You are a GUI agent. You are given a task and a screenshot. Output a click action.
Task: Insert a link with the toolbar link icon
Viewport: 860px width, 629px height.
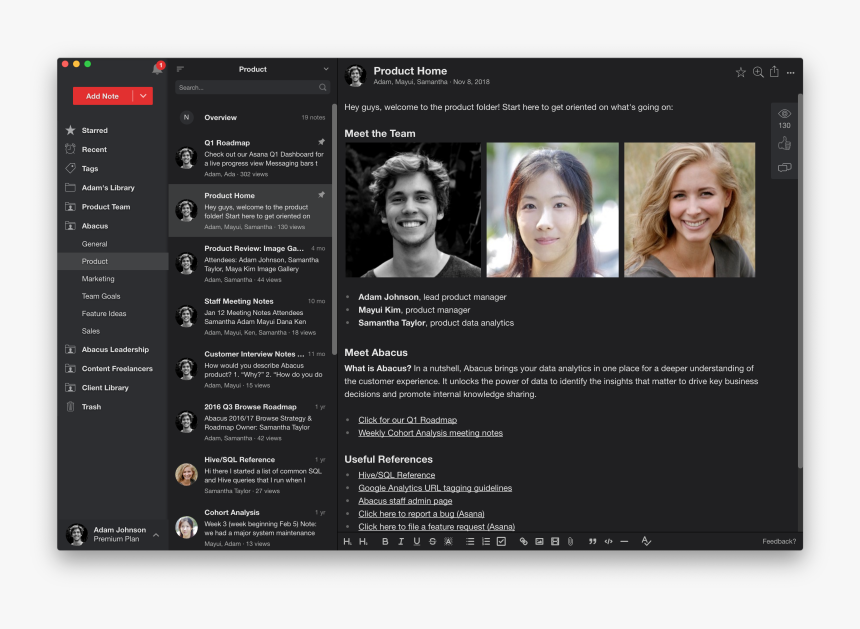[523, 541]
